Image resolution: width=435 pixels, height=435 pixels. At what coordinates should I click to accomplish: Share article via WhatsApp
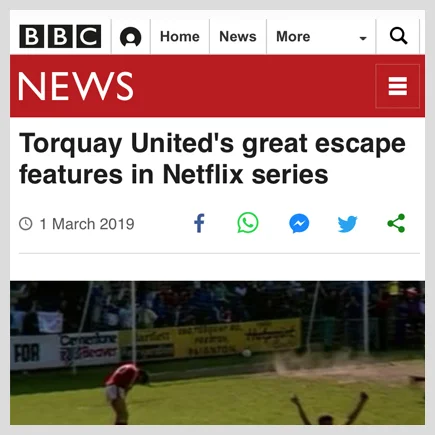(248, 223)
